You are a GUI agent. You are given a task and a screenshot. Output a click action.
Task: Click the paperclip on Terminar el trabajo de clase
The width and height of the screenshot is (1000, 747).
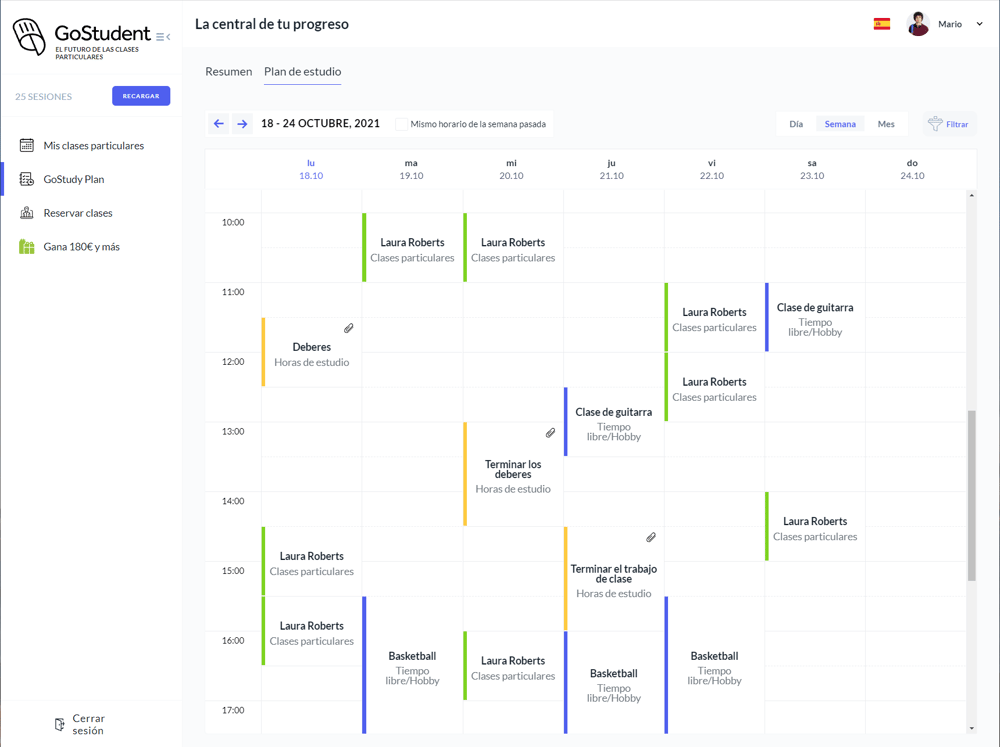pos(651,537)
